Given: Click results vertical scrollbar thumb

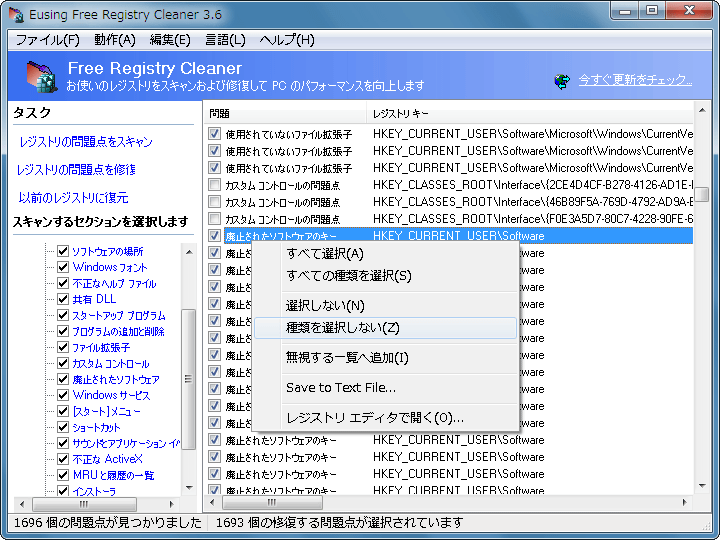Looking at the screenshot, I should (x=702, y=194).
